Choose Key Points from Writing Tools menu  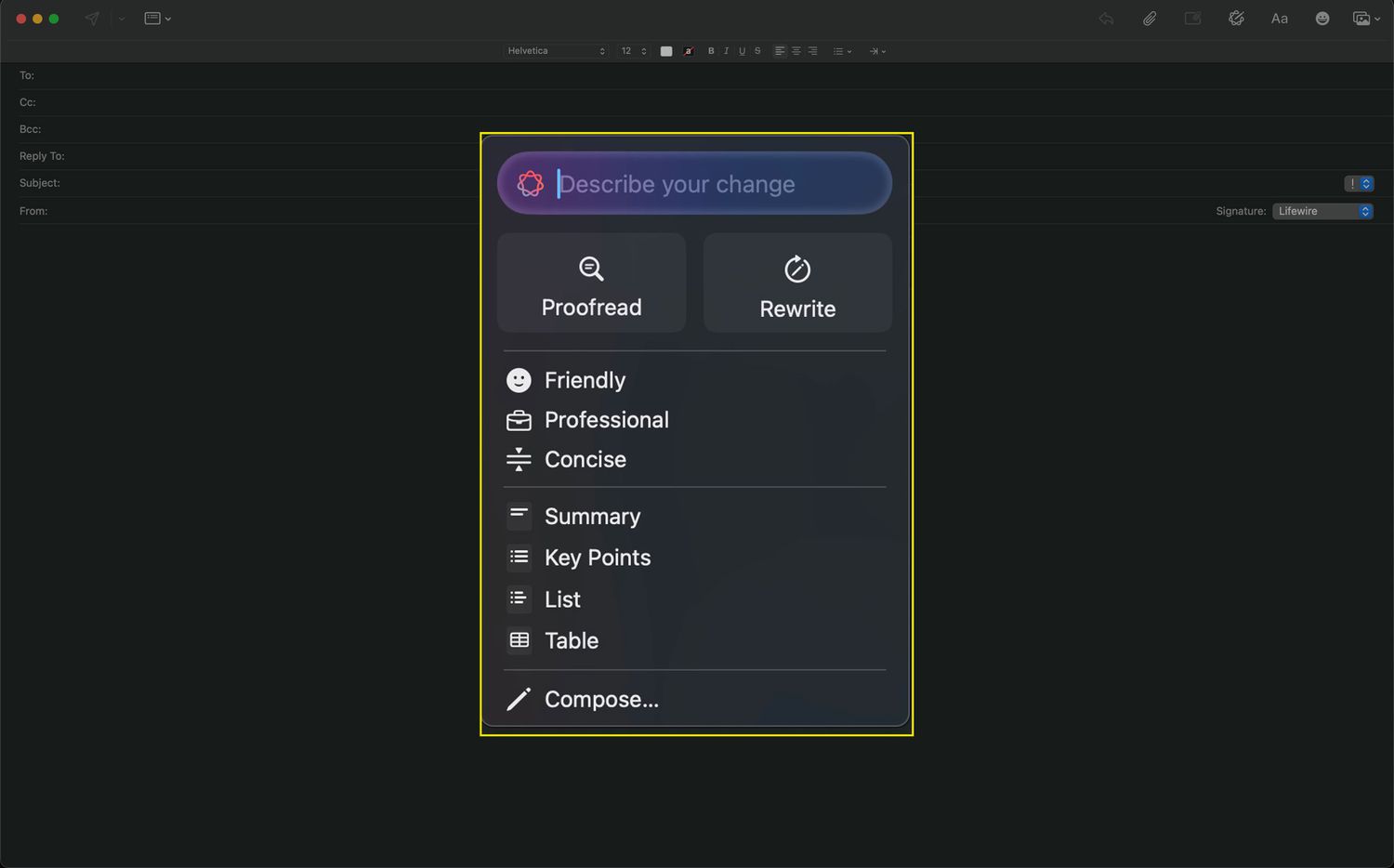(597, 558)
